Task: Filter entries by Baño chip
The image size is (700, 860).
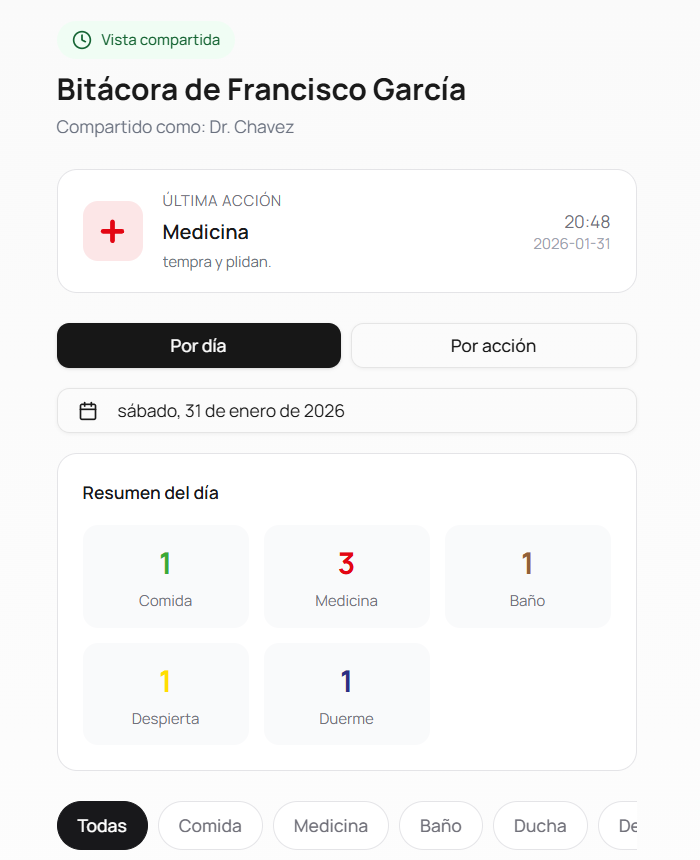Action: [440, 826]
